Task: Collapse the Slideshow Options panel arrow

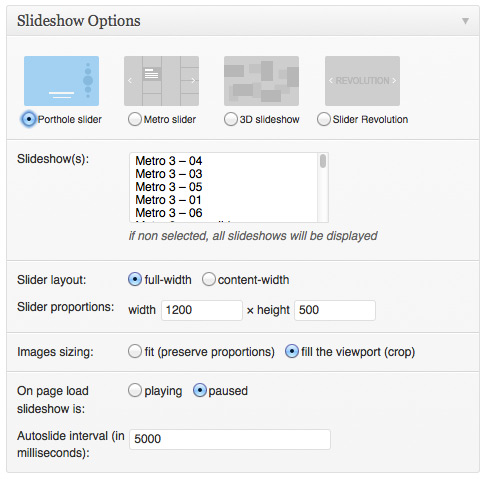Action: coord(465,21)
